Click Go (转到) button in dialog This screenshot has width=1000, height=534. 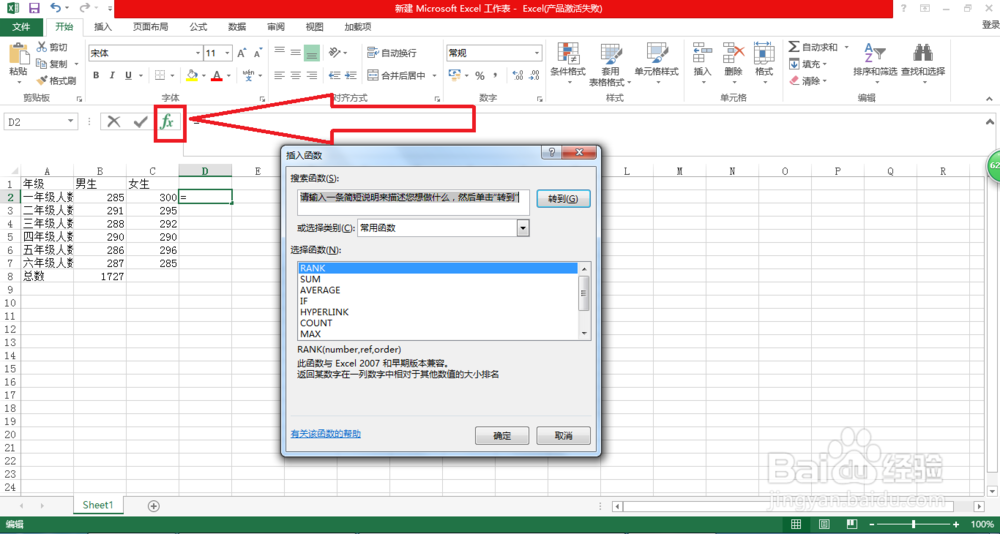point(564,198)
